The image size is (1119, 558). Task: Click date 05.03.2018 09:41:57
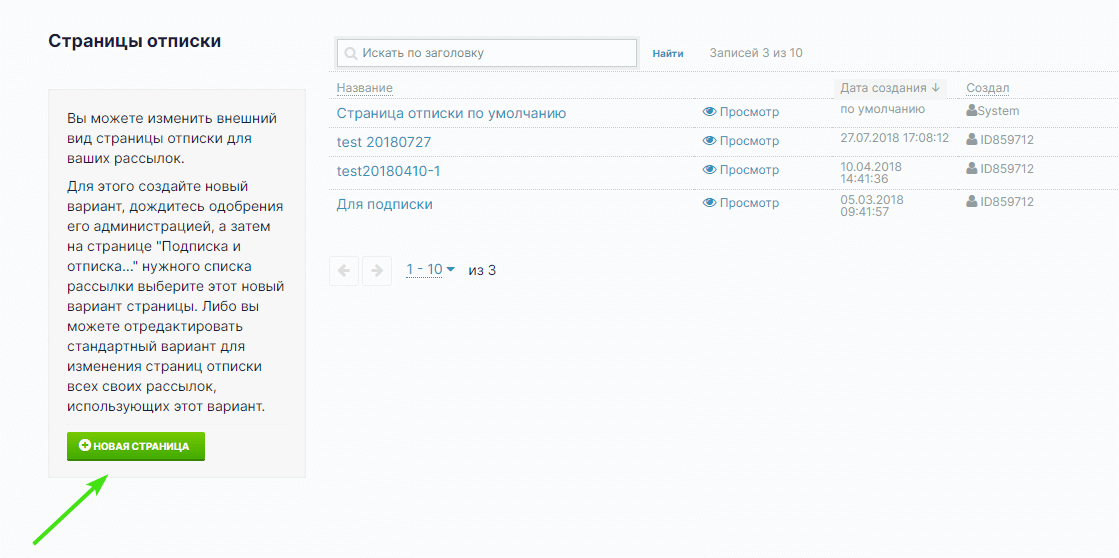coord(873,206)
